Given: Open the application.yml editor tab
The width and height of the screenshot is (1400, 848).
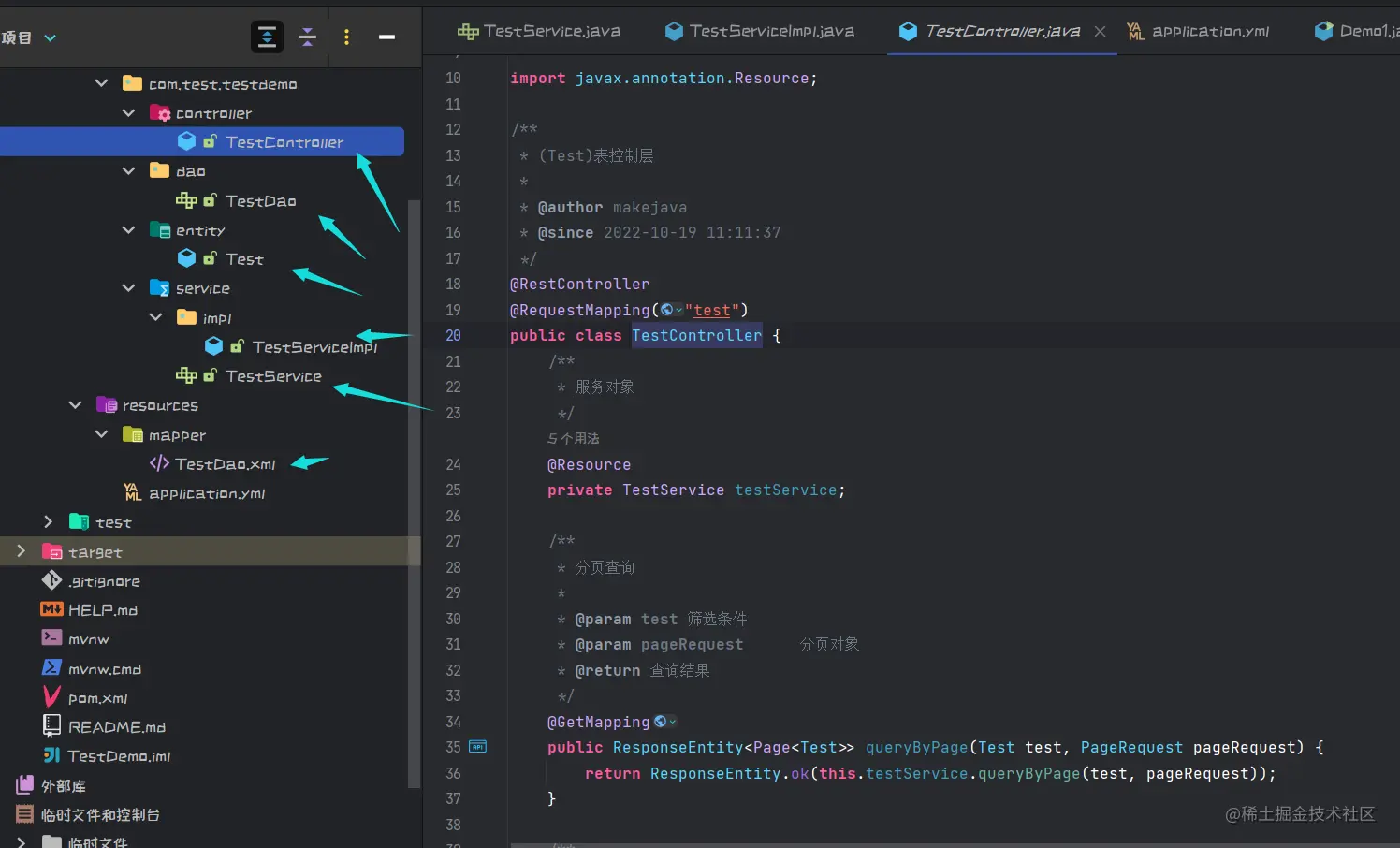Looking at the screenshot, I should [1198, 31].
